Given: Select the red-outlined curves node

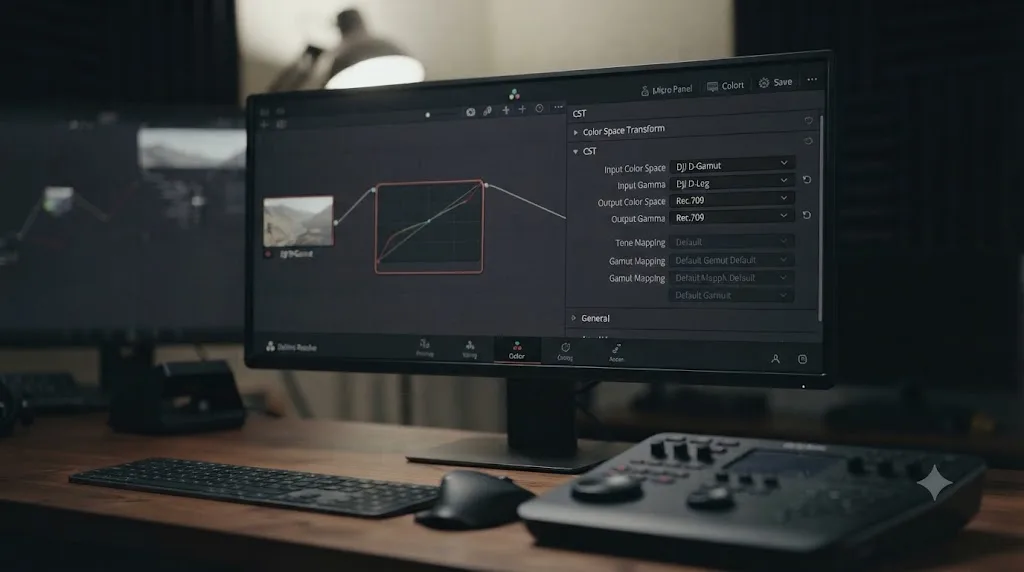Looking at the screenshot, I should [430, 227].
